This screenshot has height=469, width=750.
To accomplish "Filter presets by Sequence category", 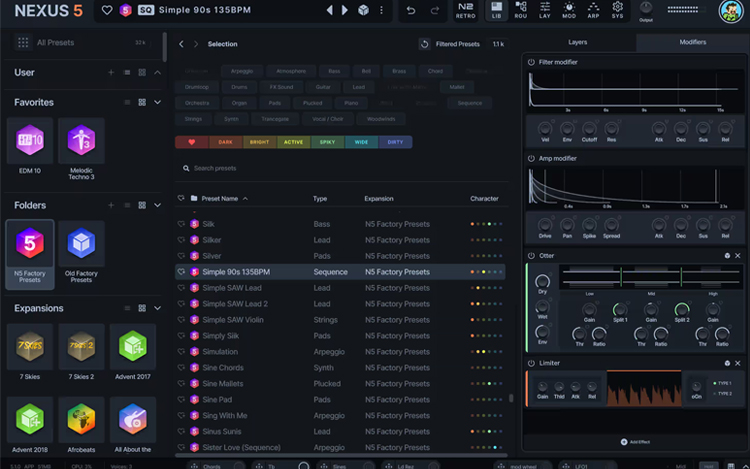I will coord(470,103).
